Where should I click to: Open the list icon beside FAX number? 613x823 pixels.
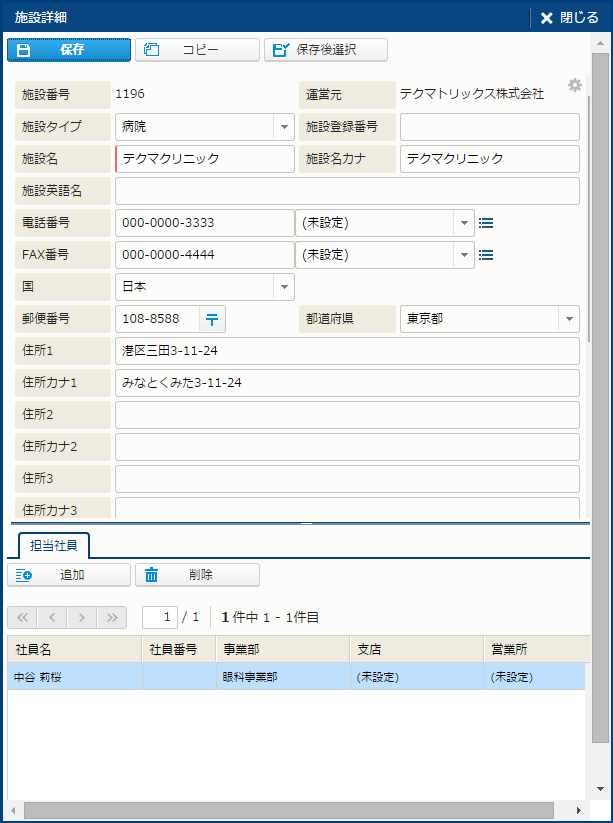[x=486, y=255]
